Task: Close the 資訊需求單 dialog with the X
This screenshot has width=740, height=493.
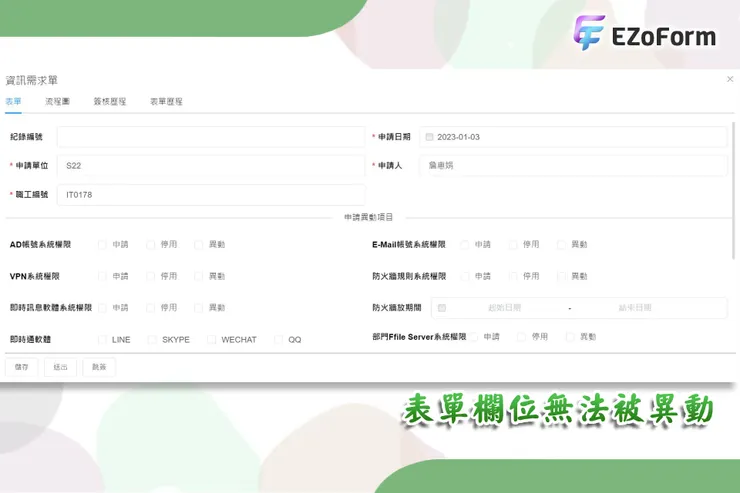Action: pyautogui.click(x=730, y=79)
